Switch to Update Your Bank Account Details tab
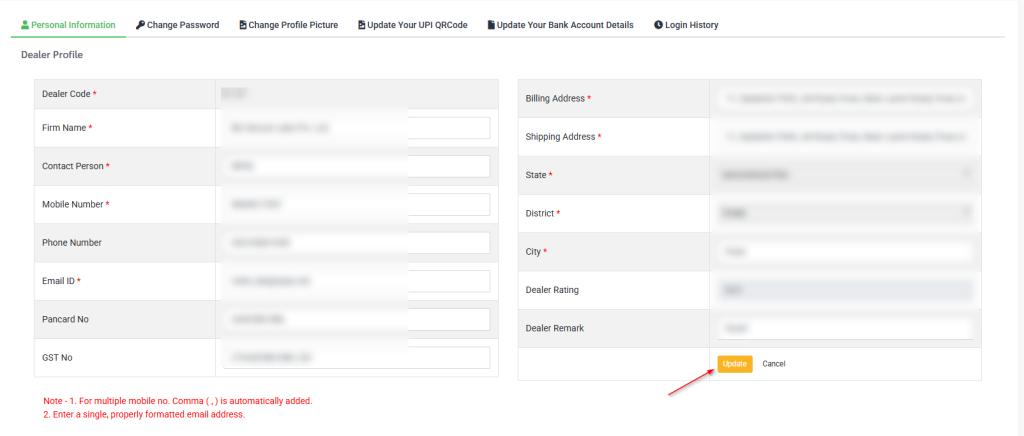 tap(564, 25)
